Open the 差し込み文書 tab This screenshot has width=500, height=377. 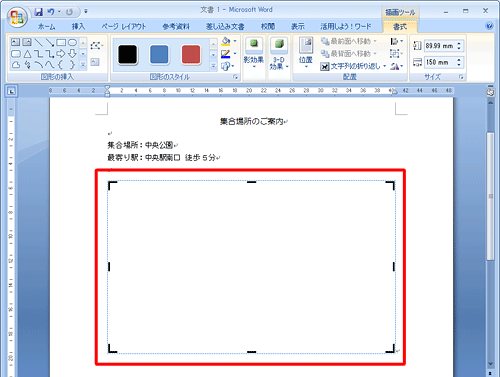point(225,27)
